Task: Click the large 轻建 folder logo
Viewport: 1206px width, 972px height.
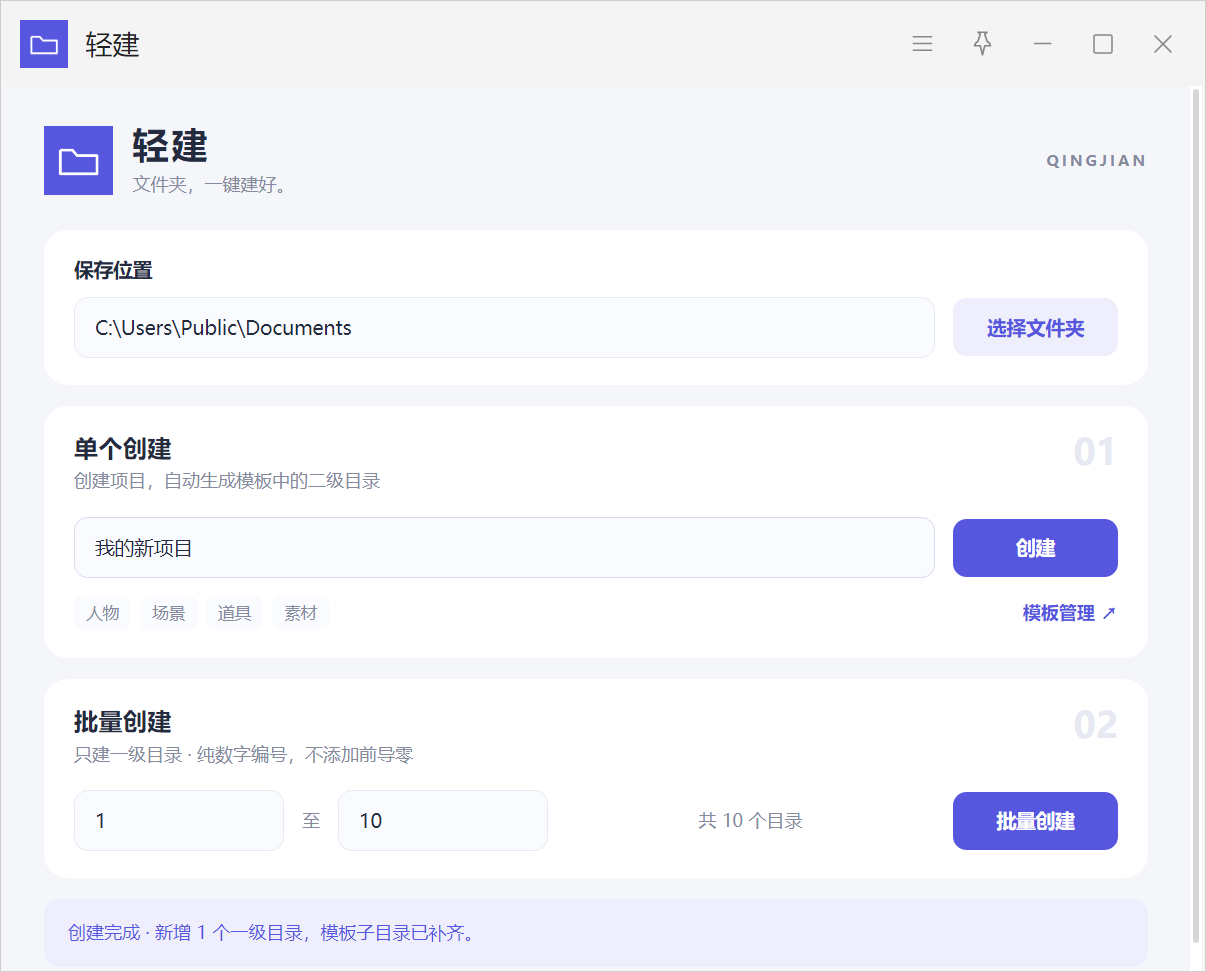Action: 78,160
